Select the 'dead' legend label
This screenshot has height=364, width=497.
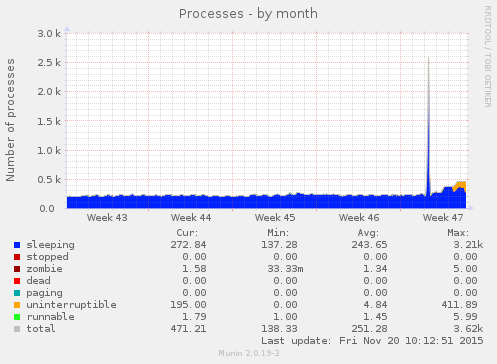pos(38,281)
